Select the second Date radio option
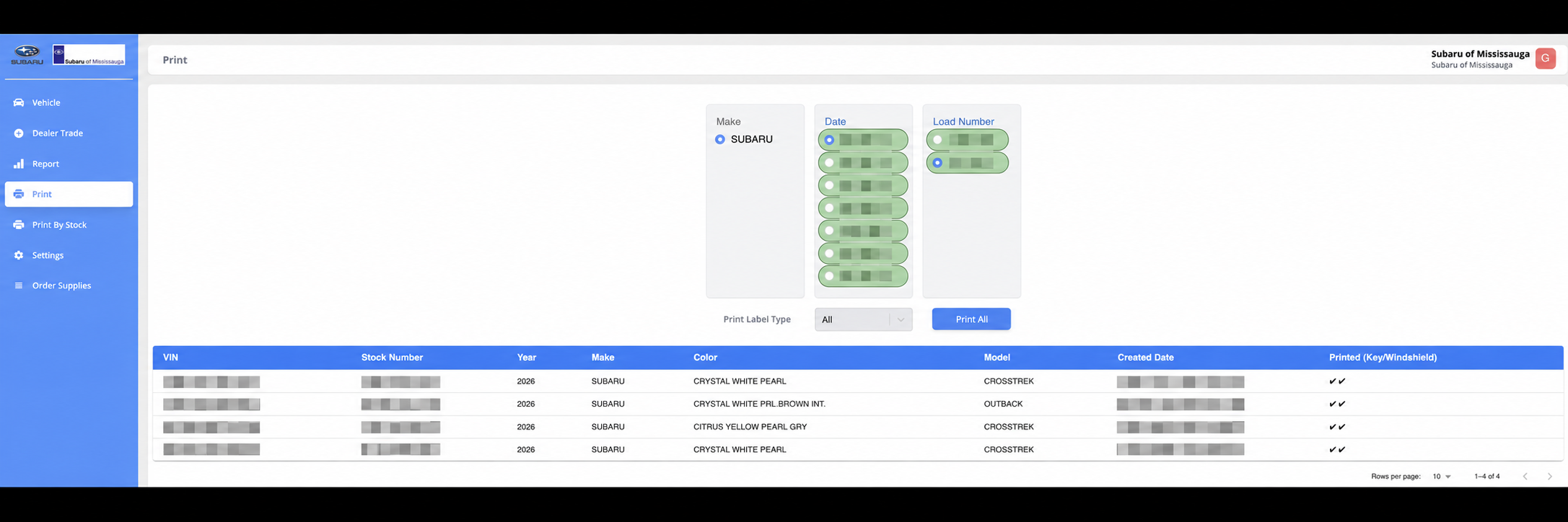Viewport: 1568px width, 522px height. tap(829, 163)
